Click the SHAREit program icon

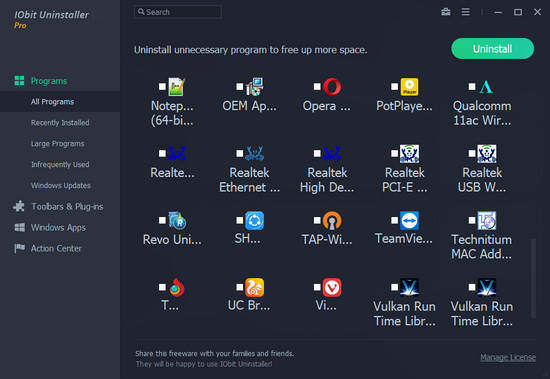point(254,220)
